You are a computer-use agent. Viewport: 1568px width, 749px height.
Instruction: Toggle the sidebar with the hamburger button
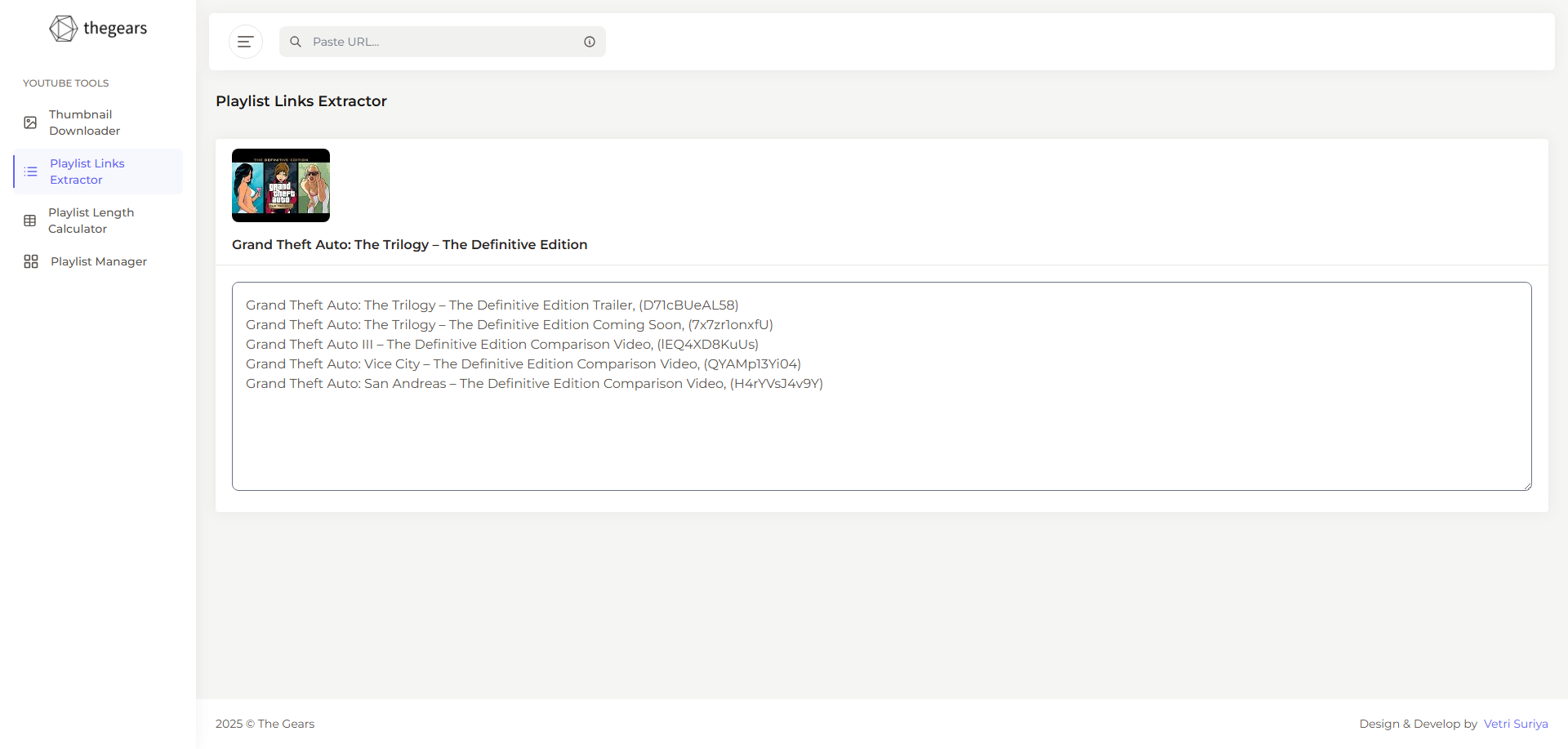coord(245,42)
